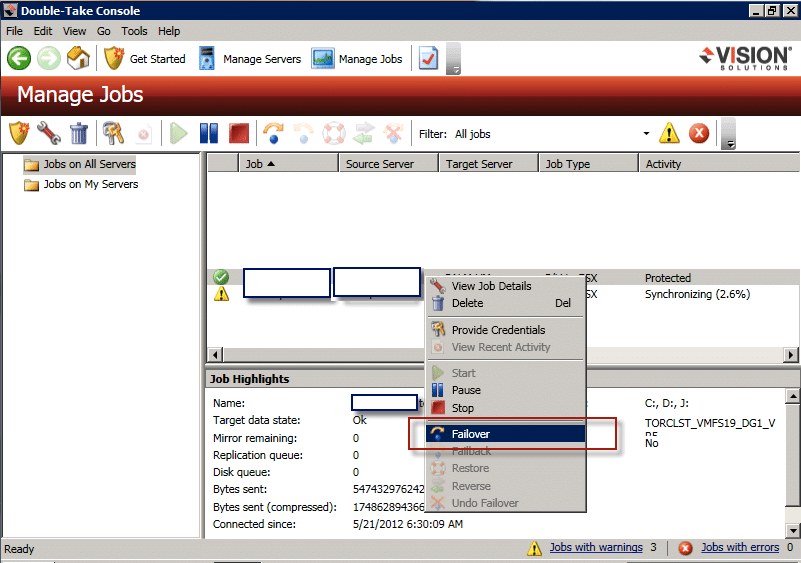The image size is (801, 563).
Task: Click the View Recent Activity toolbar icon
Action: click(x=144, y=134)
